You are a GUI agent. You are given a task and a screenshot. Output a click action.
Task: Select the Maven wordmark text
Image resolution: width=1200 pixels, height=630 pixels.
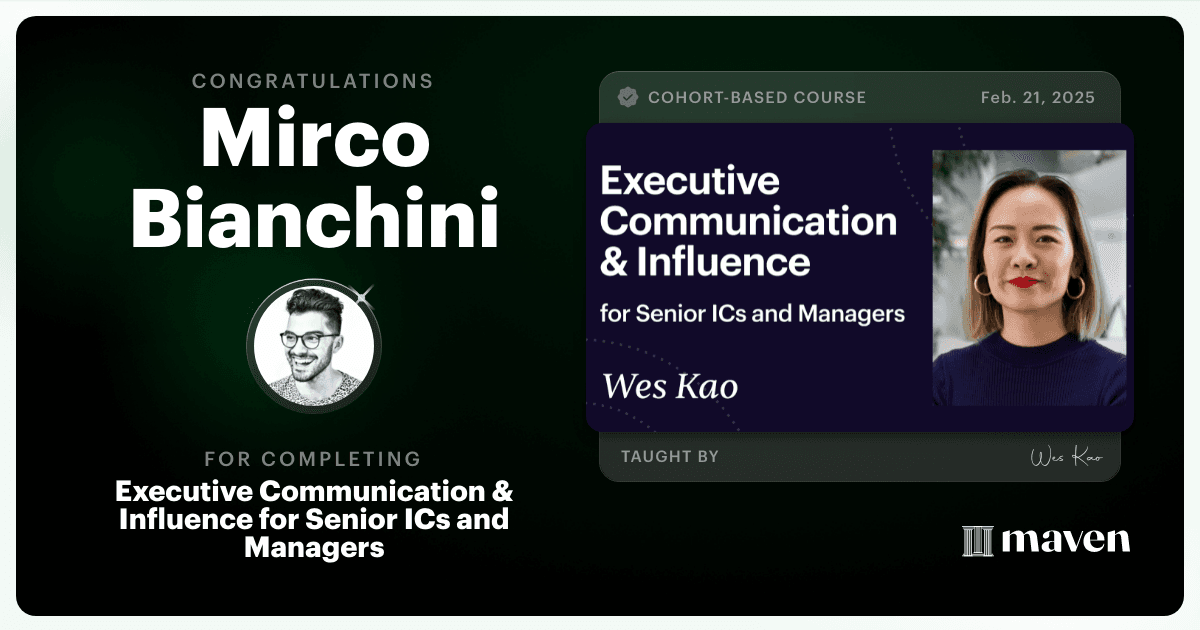click(1065, 541)
